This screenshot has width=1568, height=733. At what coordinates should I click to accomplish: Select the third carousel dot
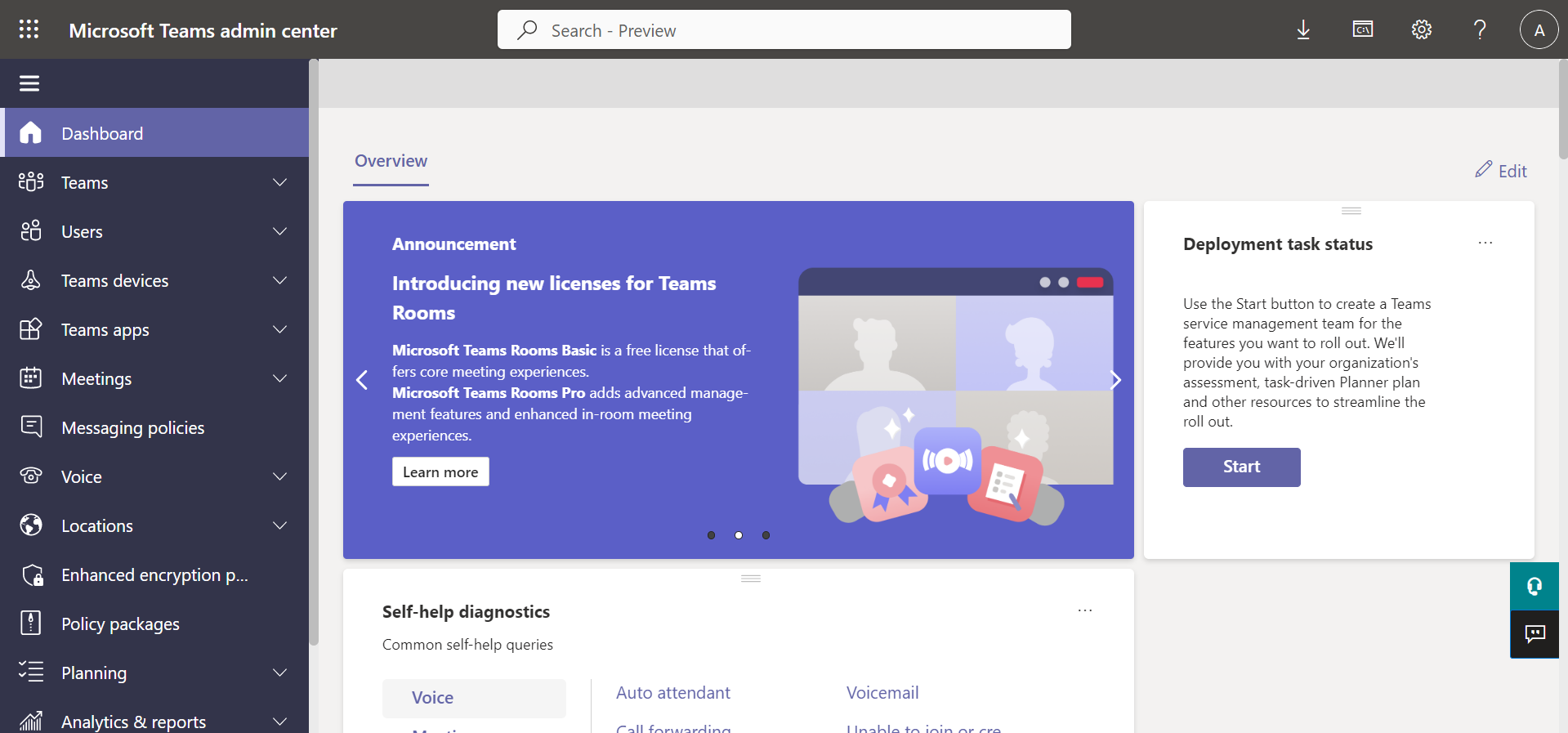766,535
